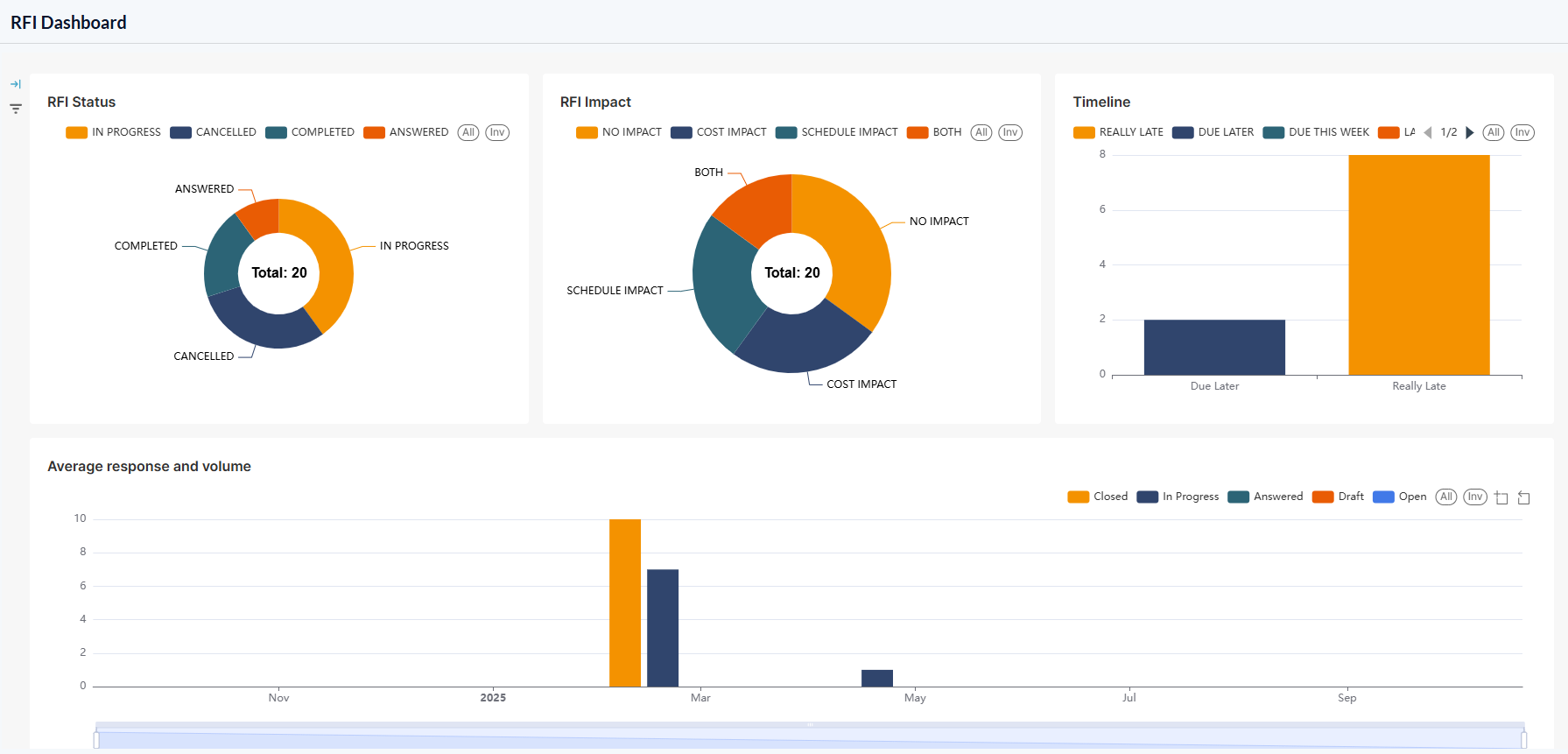Select All in RFI Impact legend
The image size is (1568, 754).
tap(981, 132)
